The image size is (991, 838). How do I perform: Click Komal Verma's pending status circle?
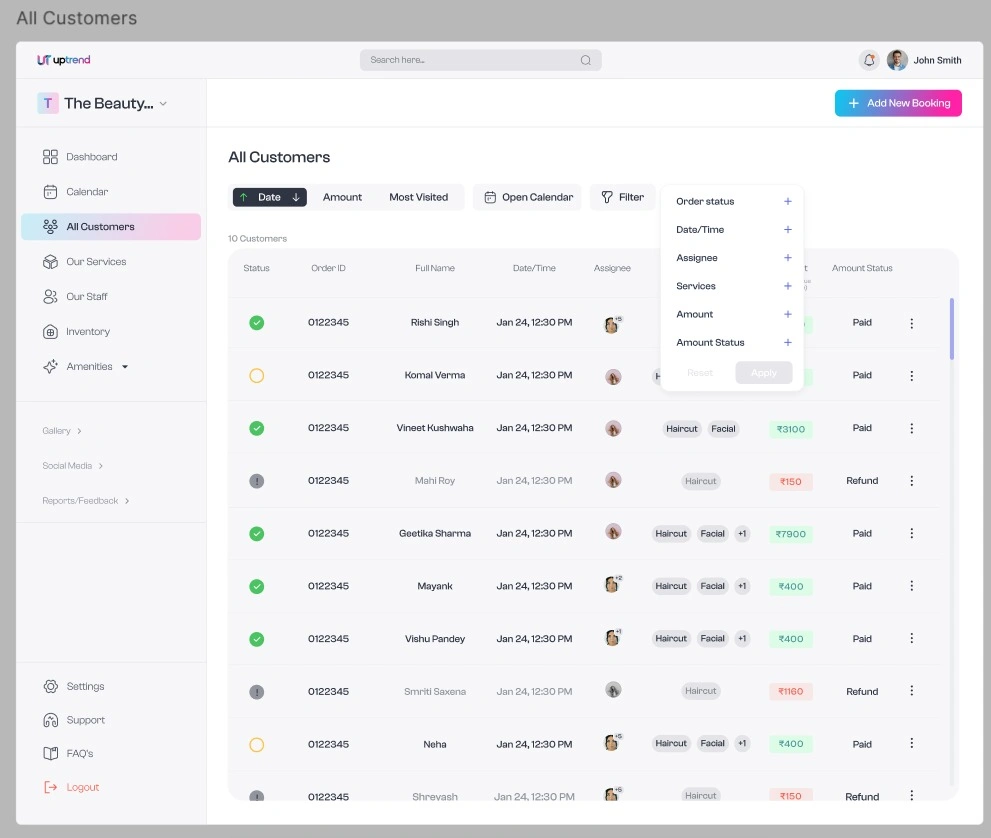pos(257,376)
